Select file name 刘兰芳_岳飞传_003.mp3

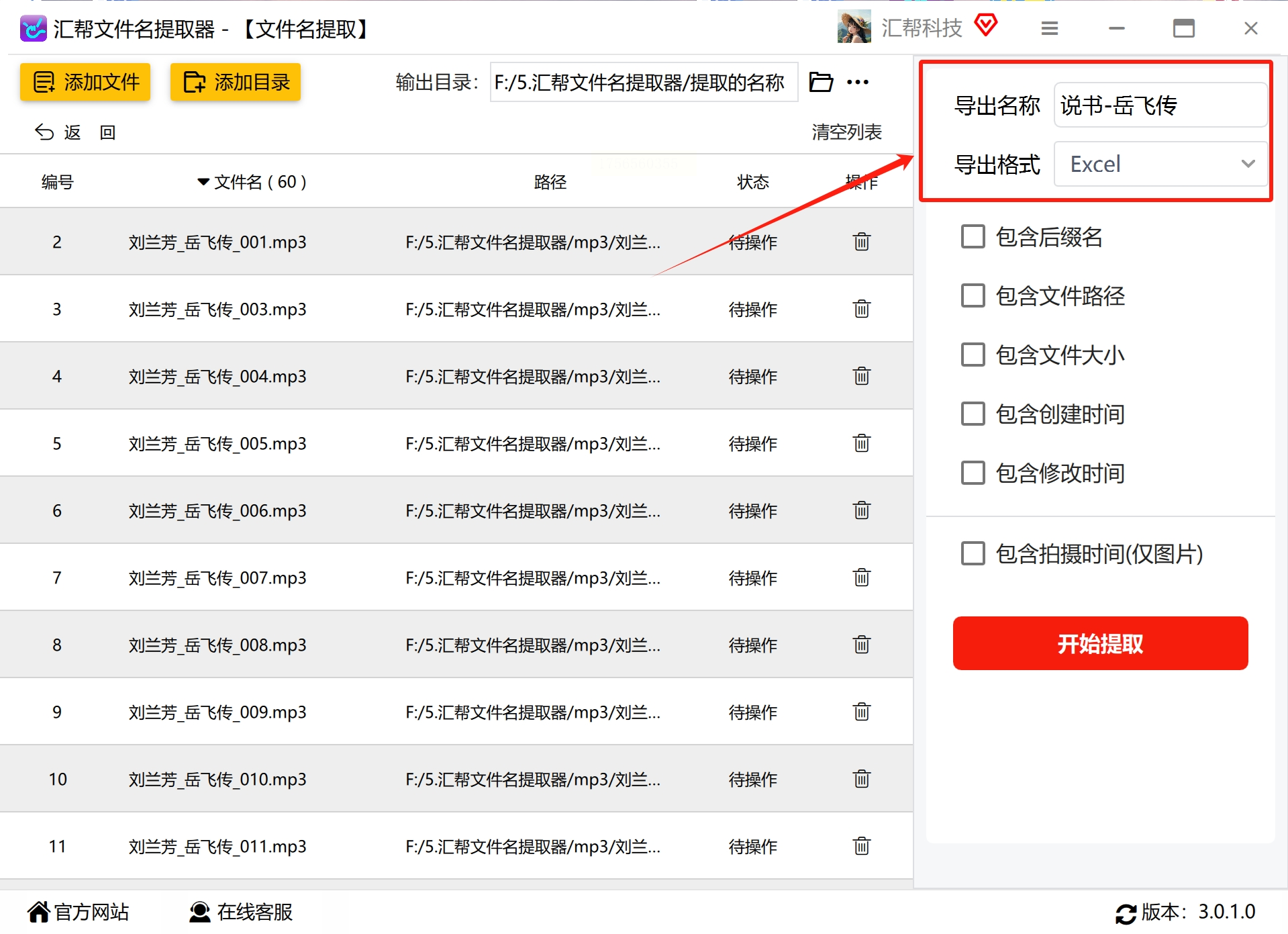(x=217, y=309)
